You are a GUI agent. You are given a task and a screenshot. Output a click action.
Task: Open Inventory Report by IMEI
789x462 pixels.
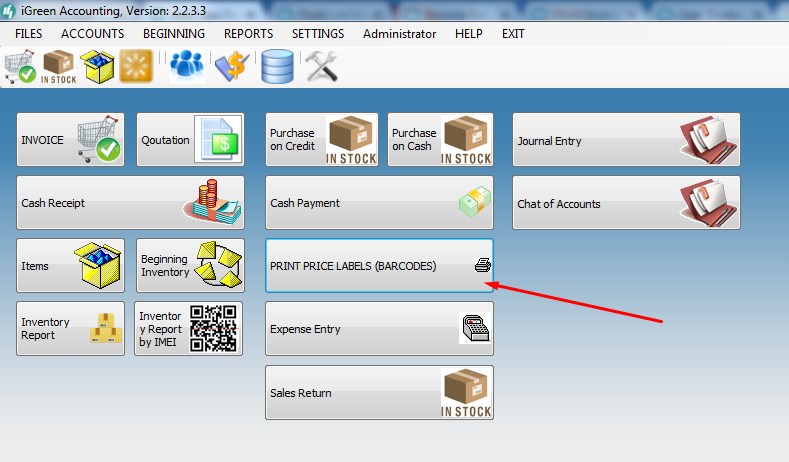(189, 329)
